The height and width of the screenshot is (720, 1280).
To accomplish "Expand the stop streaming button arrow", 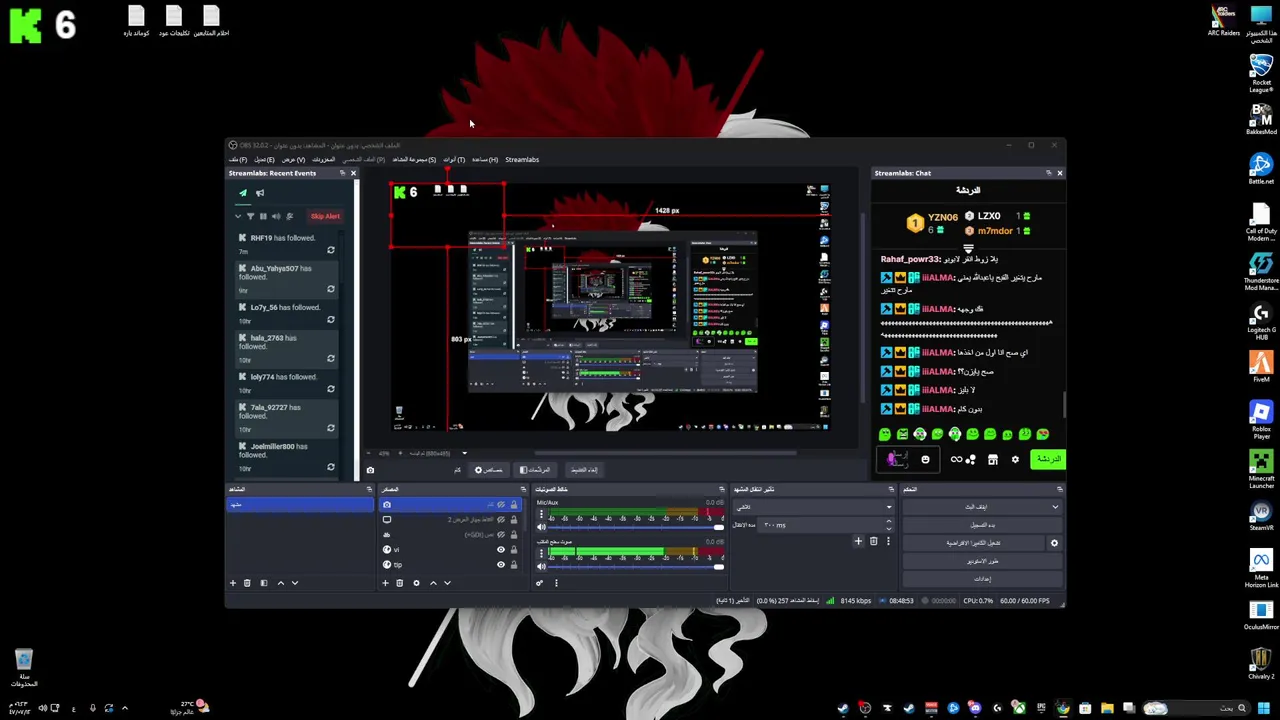I will [1055, 507].
